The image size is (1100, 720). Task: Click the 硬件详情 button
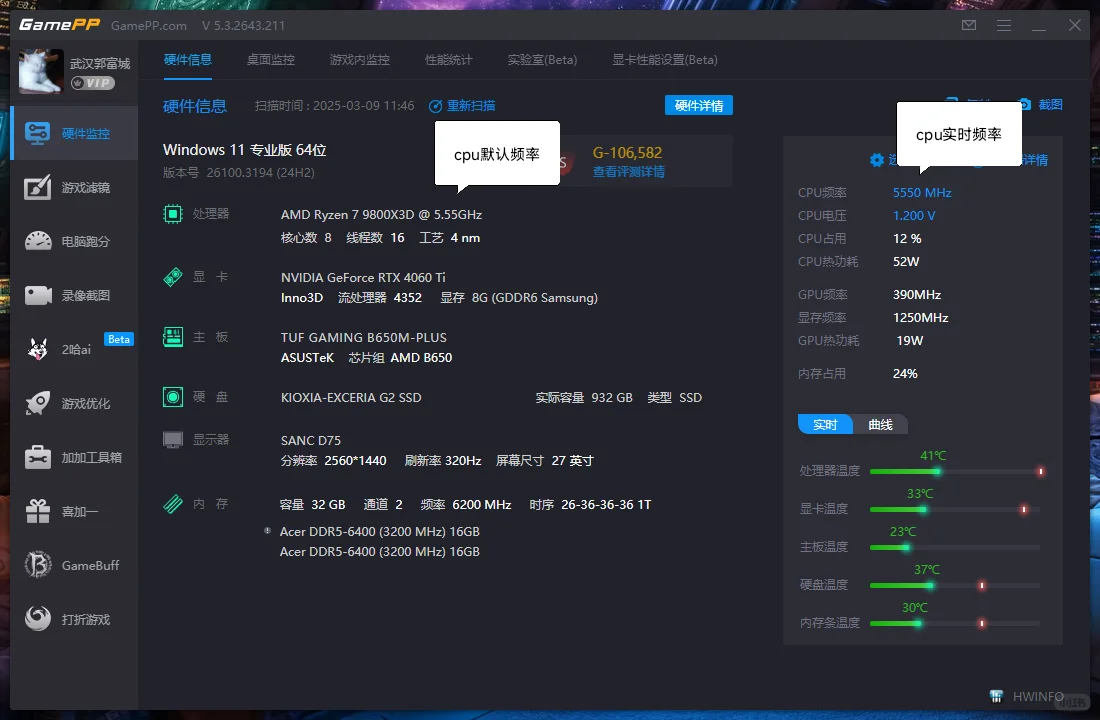[x=699, y=105]
